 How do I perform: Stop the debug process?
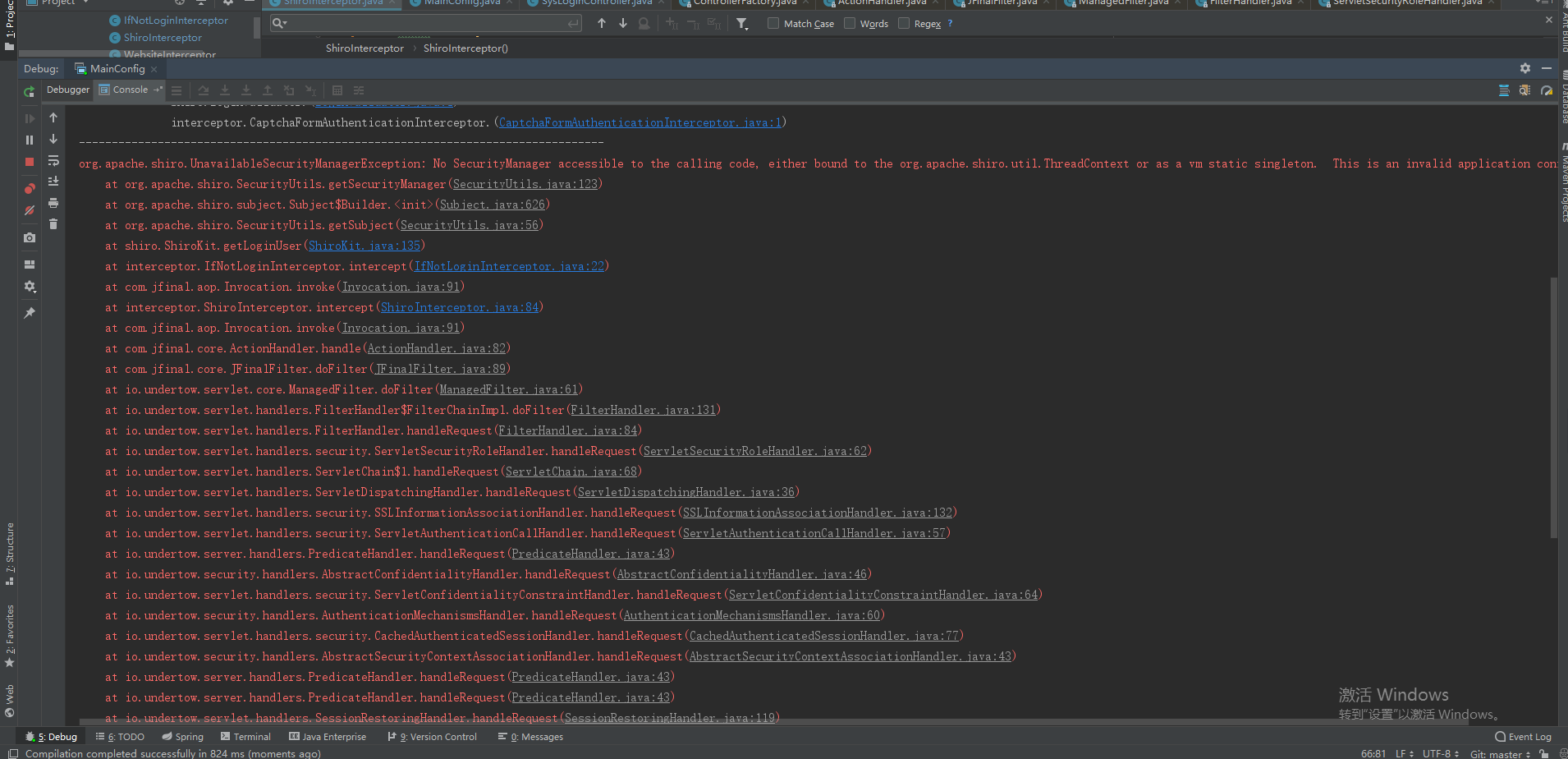coord(30,162)
